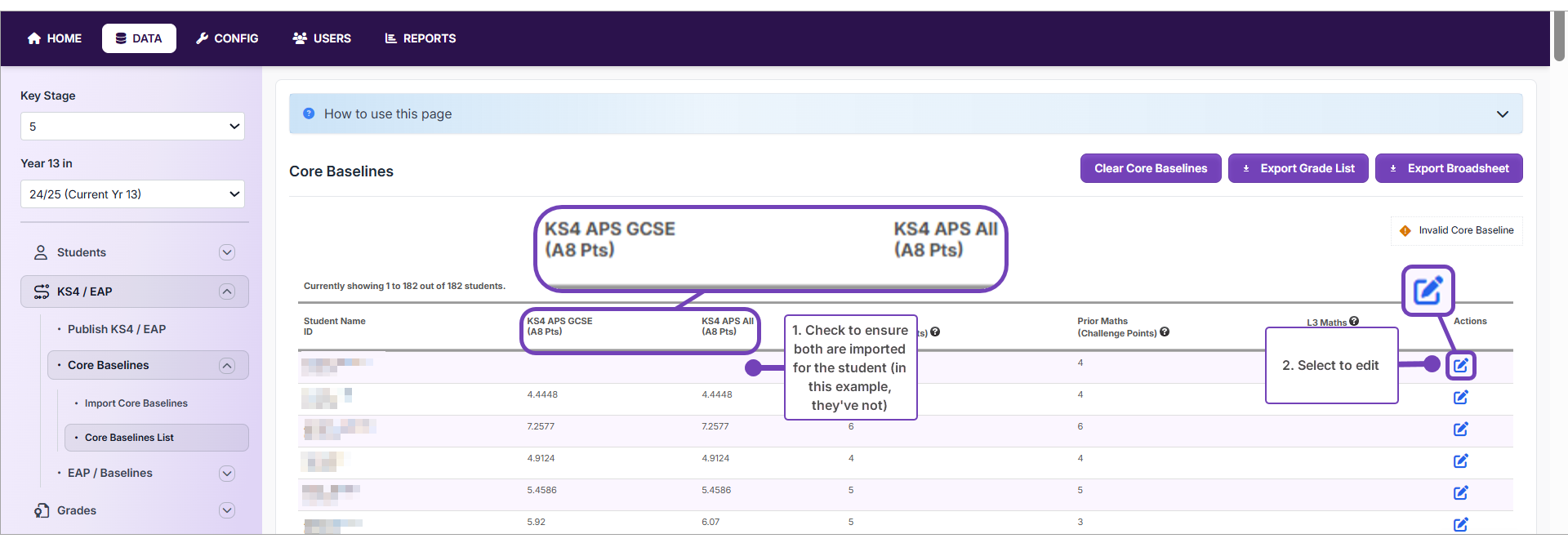Open Import Core Baselines in sidebar
The image size is (1568, 543).
pos(136,403)
